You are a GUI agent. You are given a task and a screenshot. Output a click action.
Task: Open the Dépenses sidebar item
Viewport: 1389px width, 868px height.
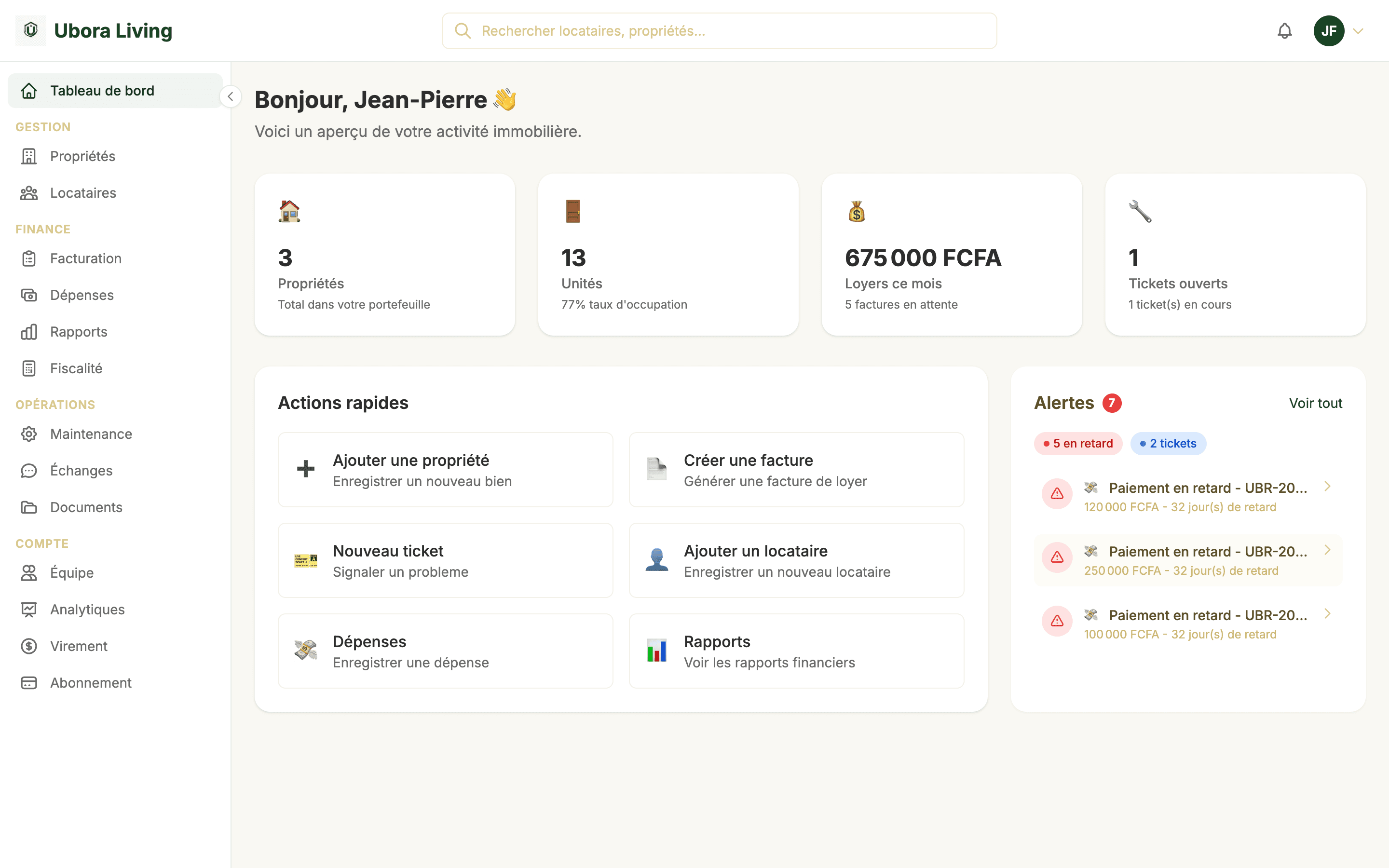coord(115,295)
